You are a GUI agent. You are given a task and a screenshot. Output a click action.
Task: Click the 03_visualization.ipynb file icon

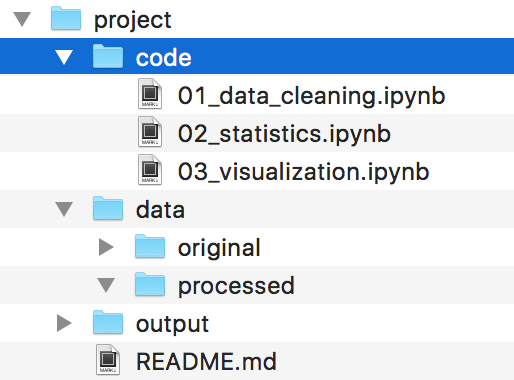point(150,170)
